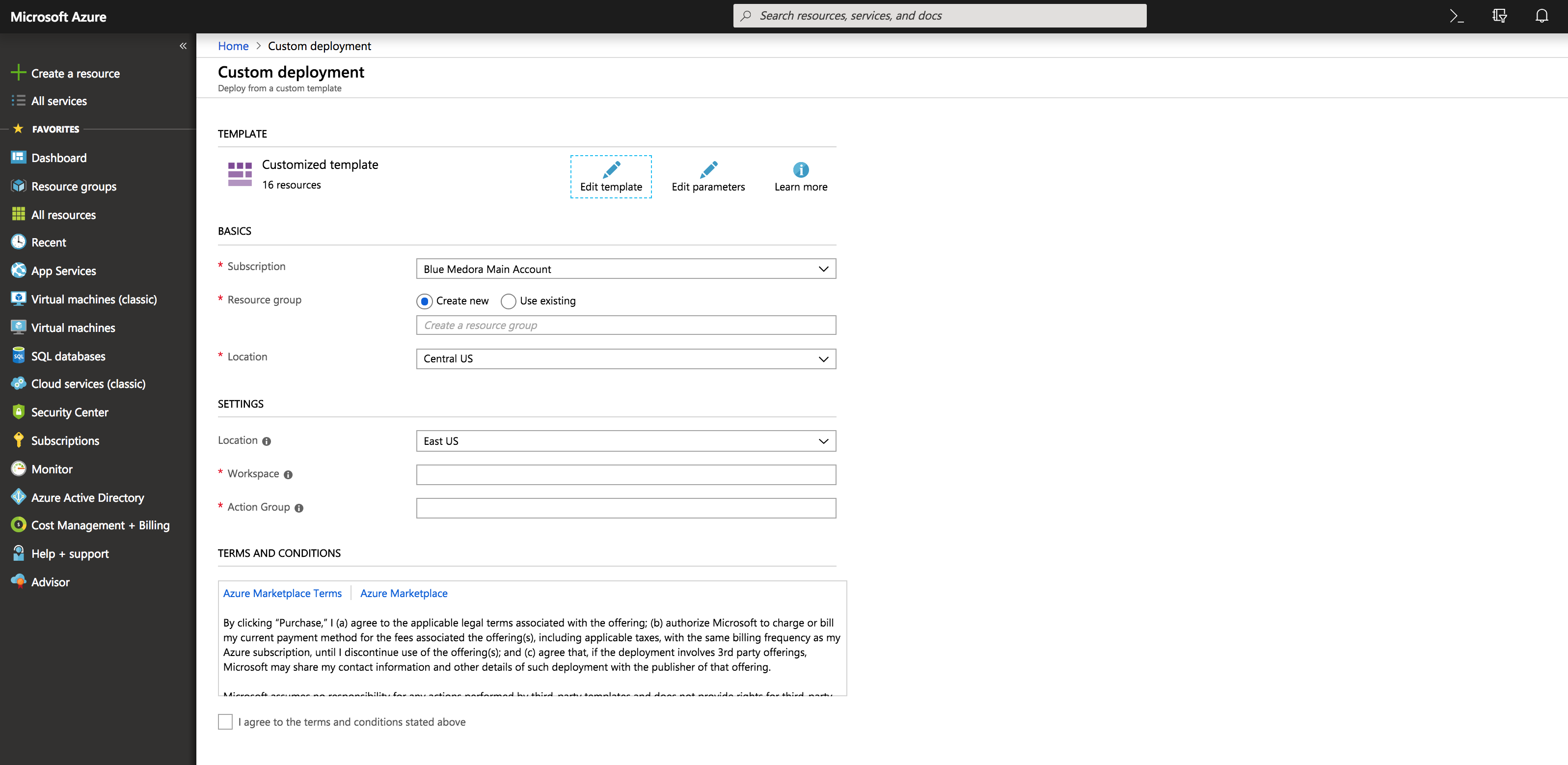1568x765 pixels.
Task: Select the Use existing radio button
Action: [508, 301]
